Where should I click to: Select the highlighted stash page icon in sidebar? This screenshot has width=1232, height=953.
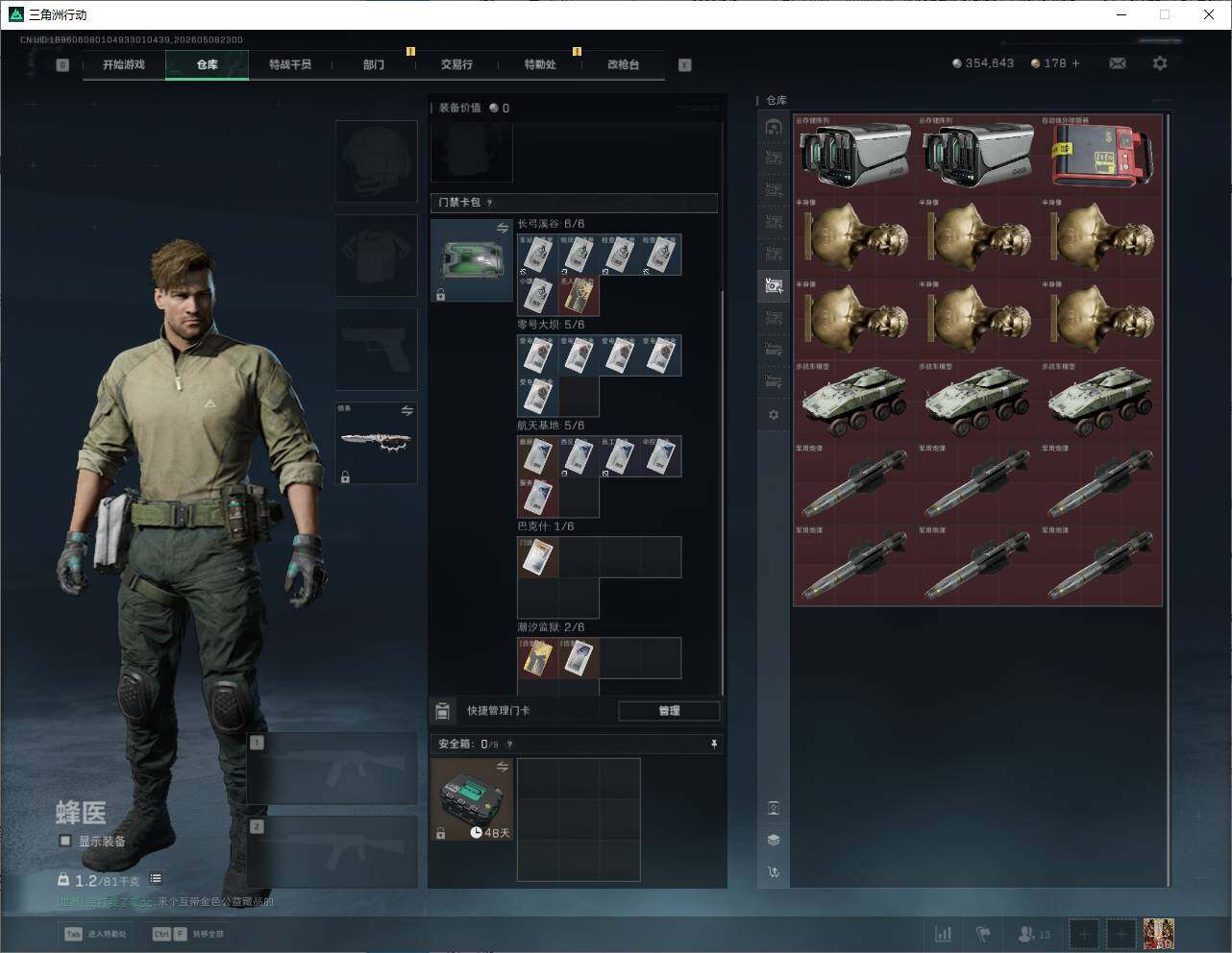774,285
